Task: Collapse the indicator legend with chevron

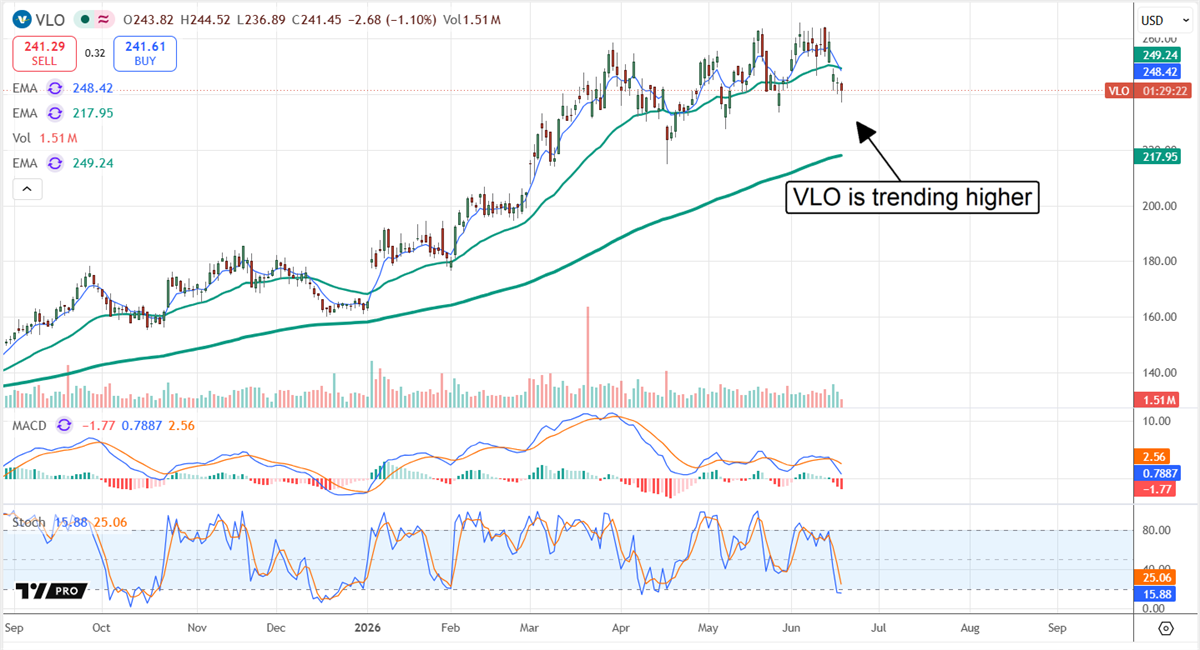Action: pos(27,188)
